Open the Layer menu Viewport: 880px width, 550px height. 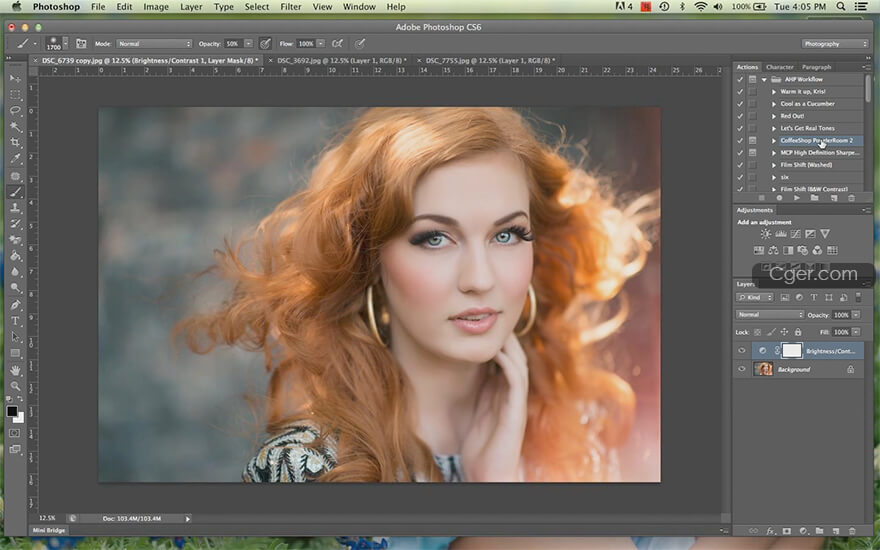click(191, 7)
